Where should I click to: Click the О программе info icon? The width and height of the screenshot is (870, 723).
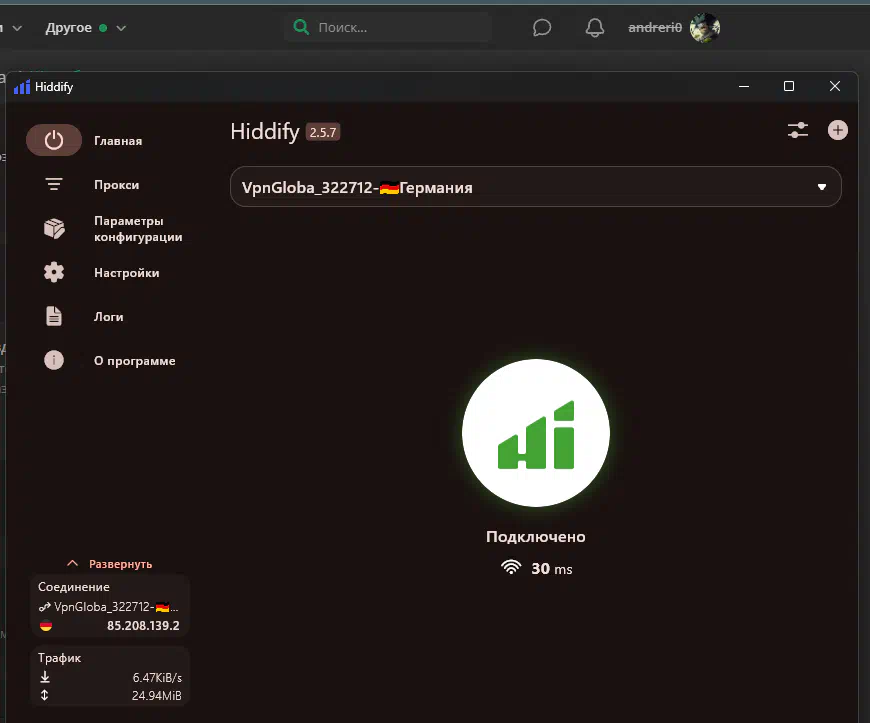click(x=54, y=360)
